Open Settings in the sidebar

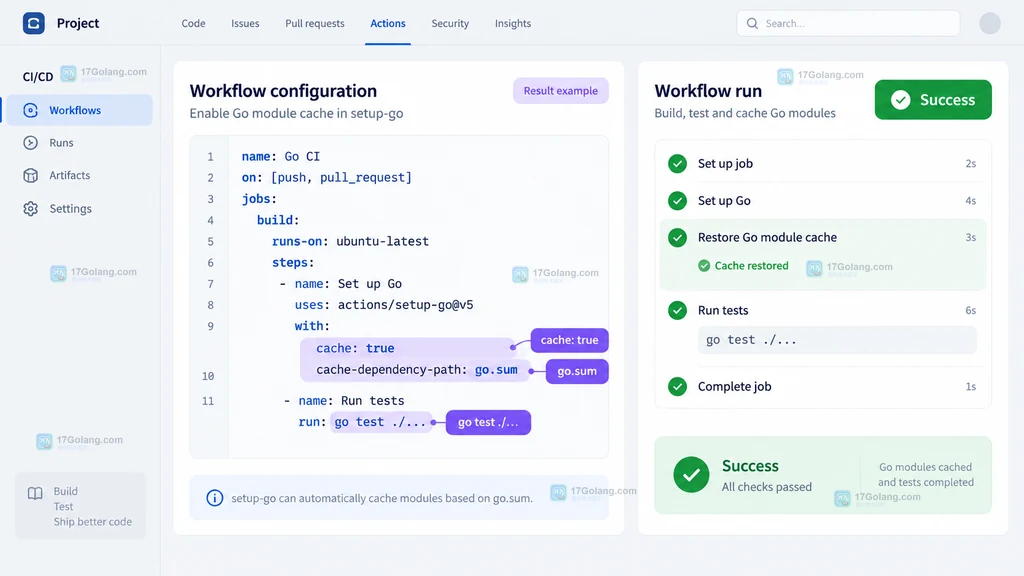(78, 208)
